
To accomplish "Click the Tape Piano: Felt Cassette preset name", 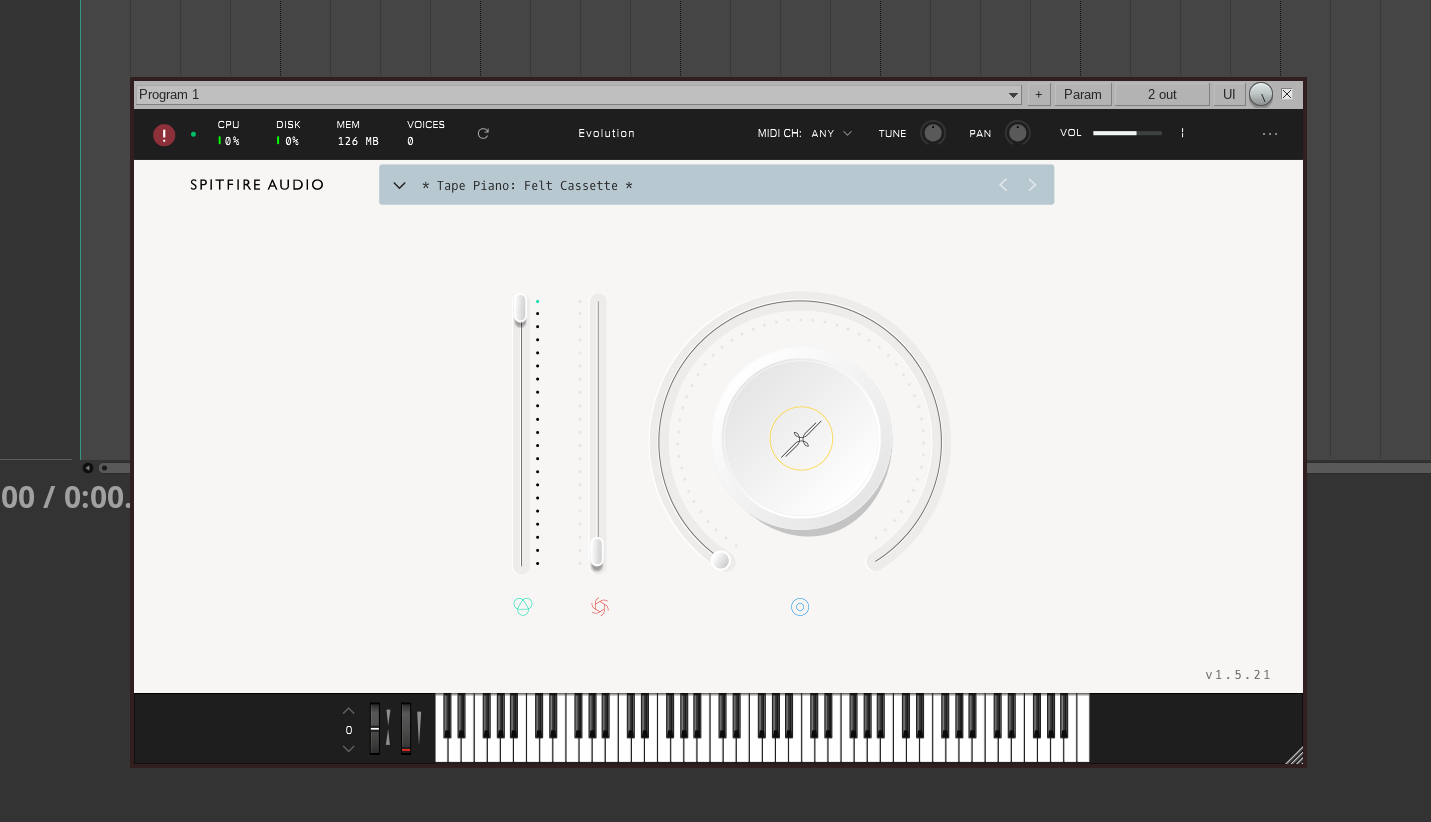I will pos(527,186).
